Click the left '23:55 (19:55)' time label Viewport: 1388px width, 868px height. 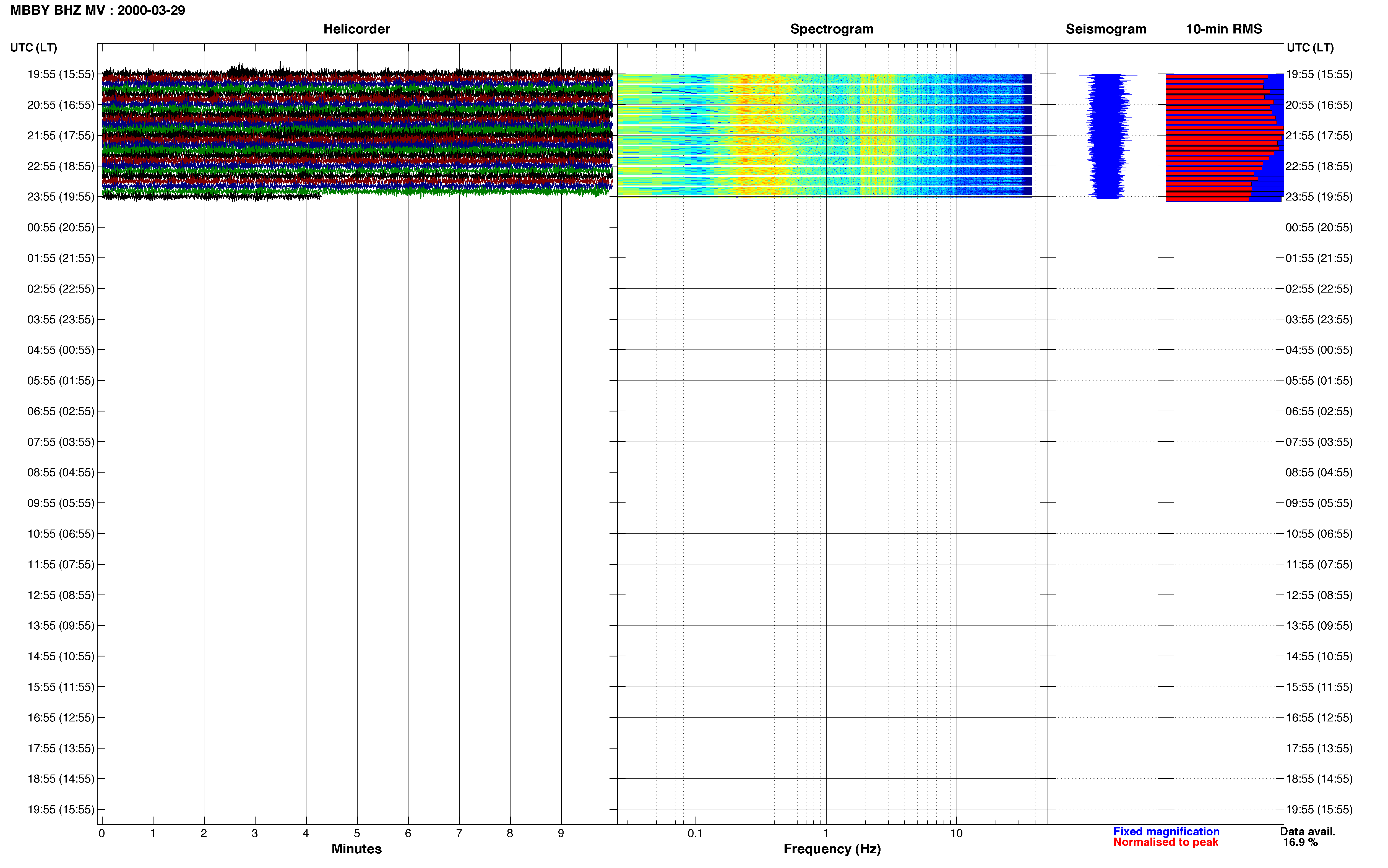(61, 196)
